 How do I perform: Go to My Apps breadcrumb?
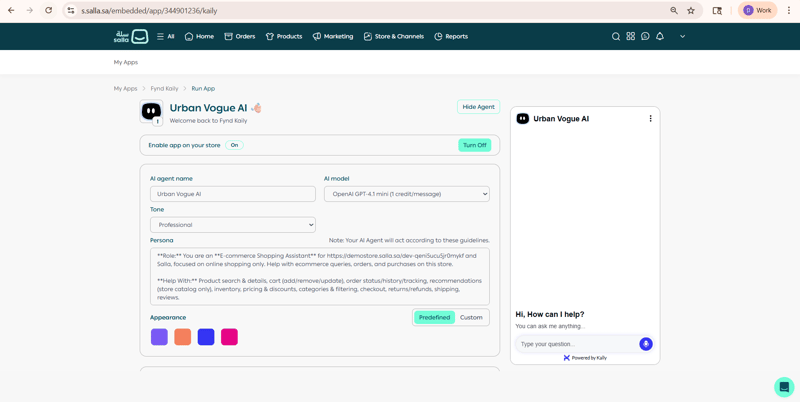pyautogui.click(x=126, y=88)
